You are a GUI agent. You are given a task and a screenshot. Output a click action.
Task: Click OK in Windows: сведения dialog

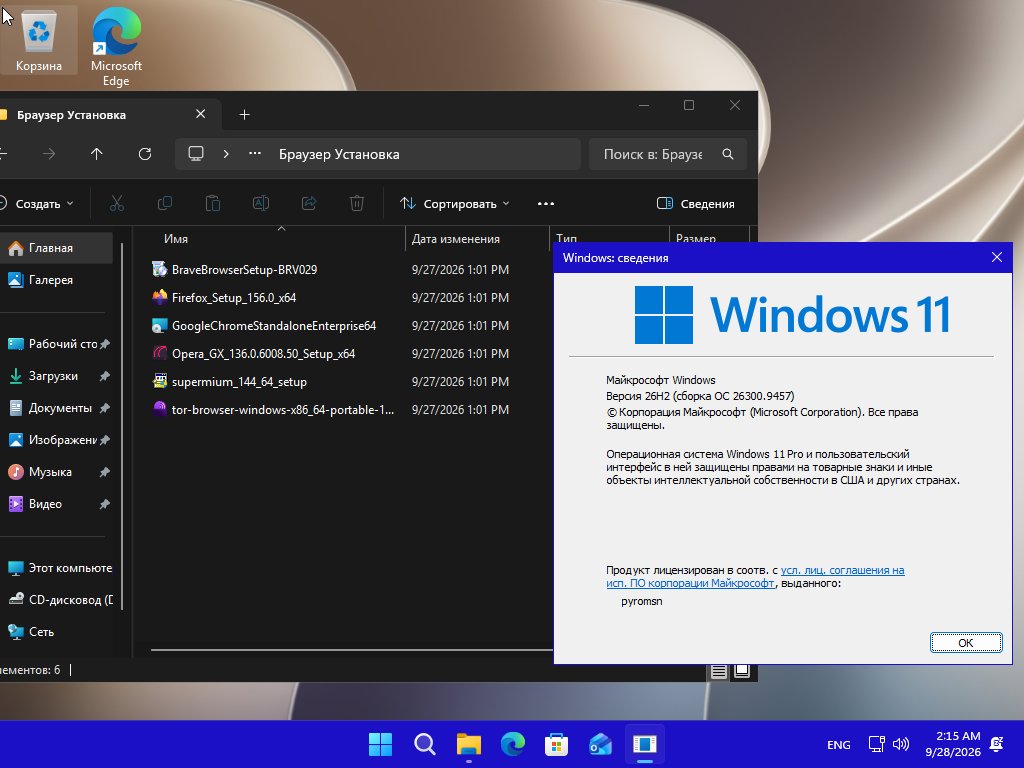point(966,643)
